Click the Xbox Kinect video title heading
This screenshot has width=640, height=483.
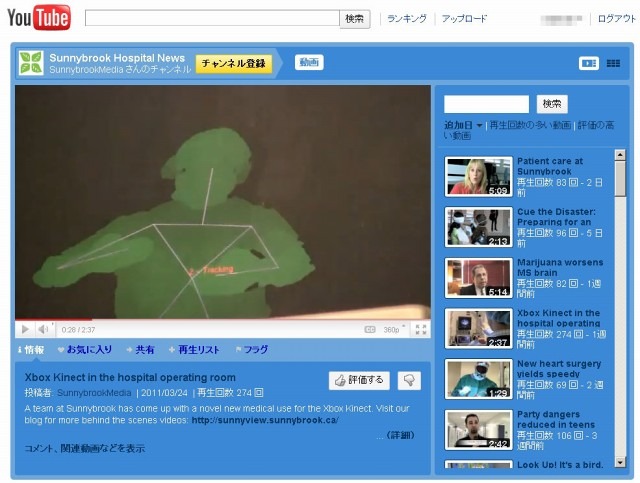click(130, 377)
